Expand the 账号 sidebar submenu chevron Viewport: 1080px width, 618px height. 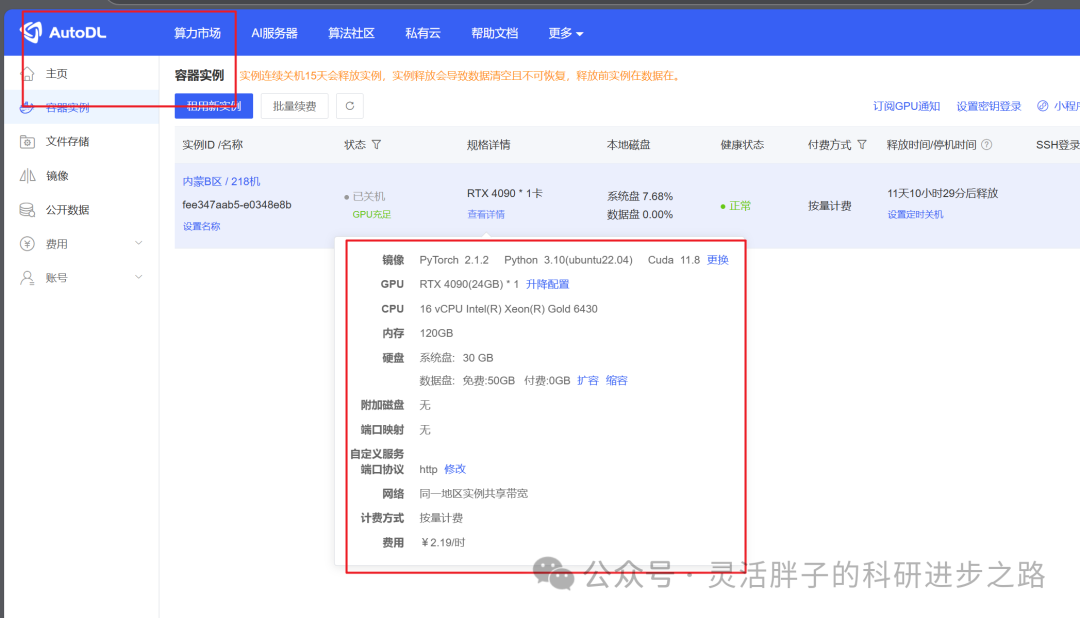tap(138, 277)
